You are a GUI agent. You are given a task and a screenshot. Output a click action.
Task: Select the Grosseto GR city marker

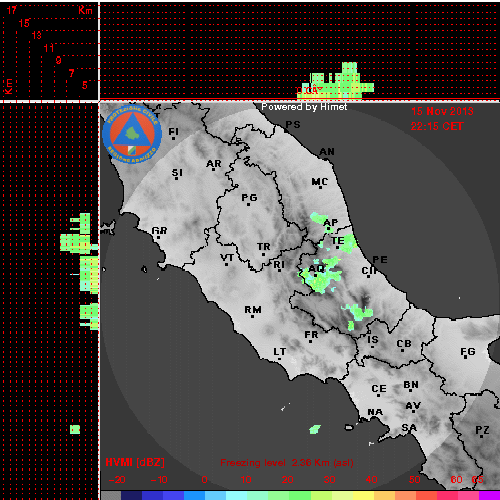click(159, 232)
